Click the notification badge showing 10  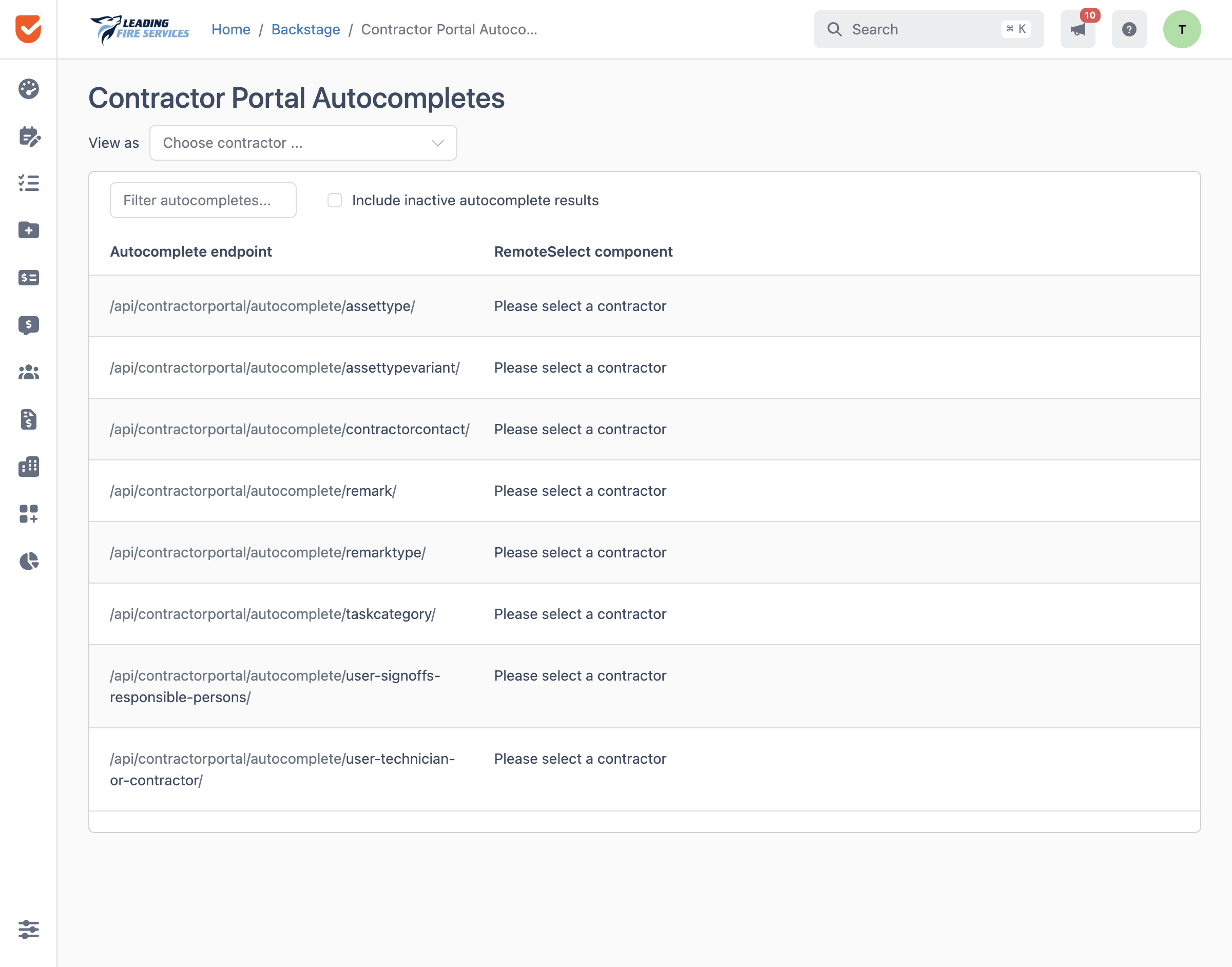1090,15
